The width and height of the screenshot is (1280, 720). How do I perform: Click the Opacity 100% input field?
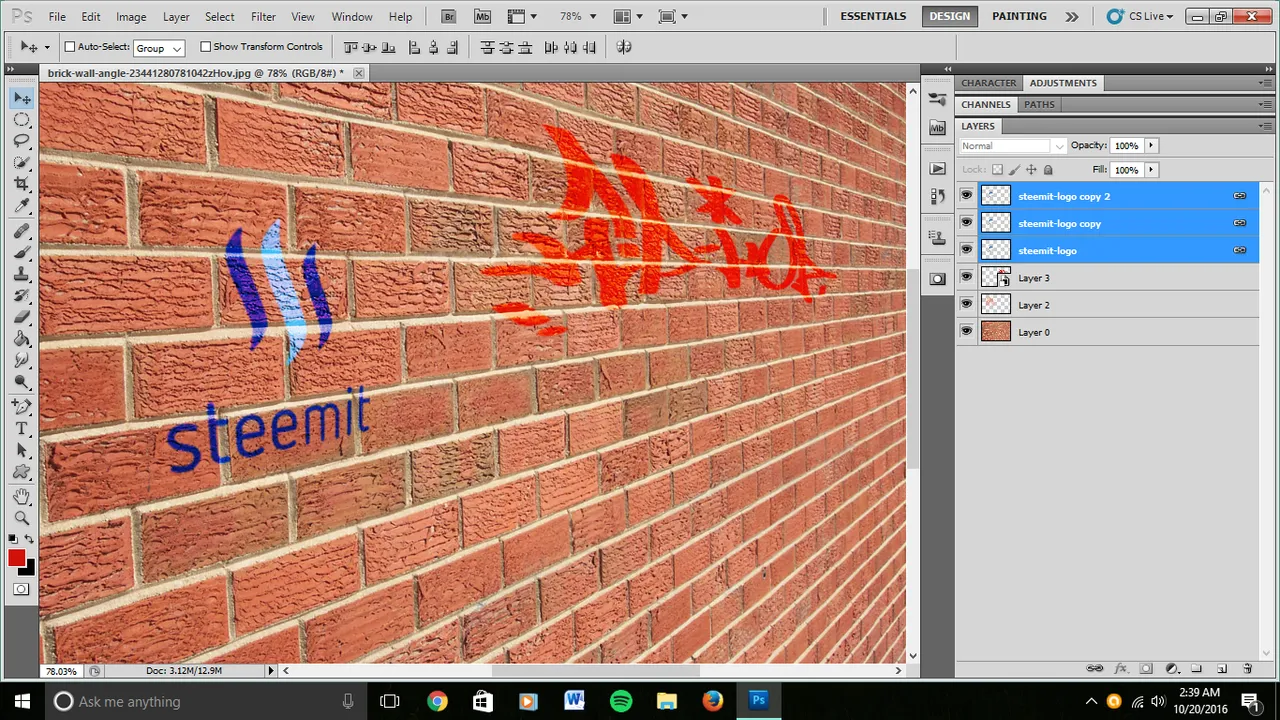1127,146
